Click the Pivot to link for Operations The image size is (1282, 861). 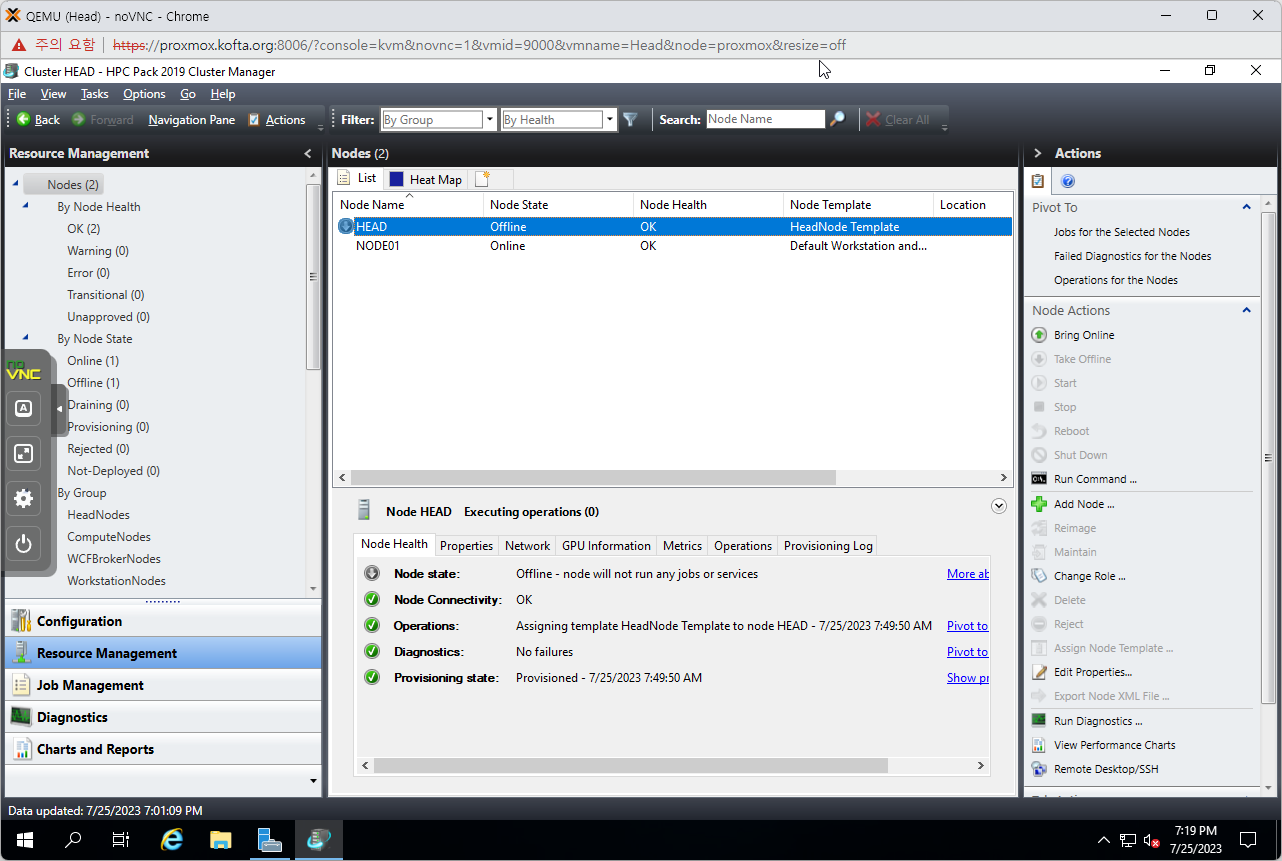click(967, 626)
